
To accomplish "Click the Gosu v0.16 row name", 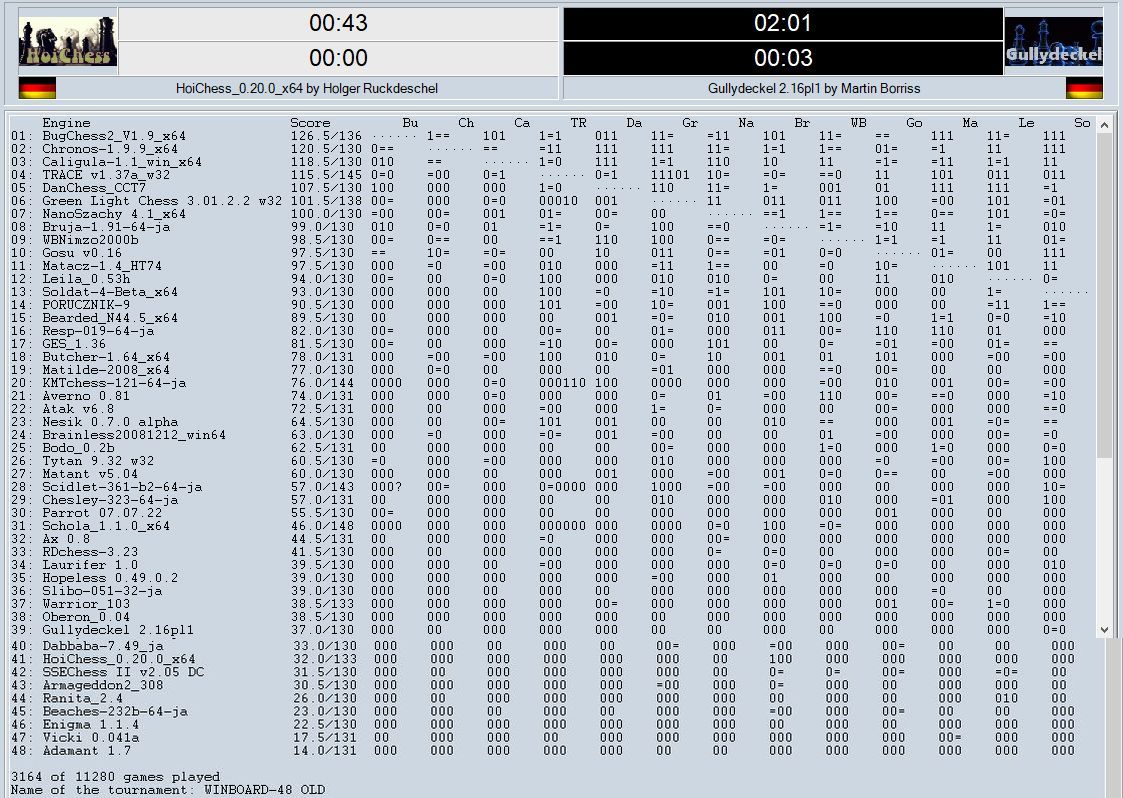I will [x=82, y=253].
